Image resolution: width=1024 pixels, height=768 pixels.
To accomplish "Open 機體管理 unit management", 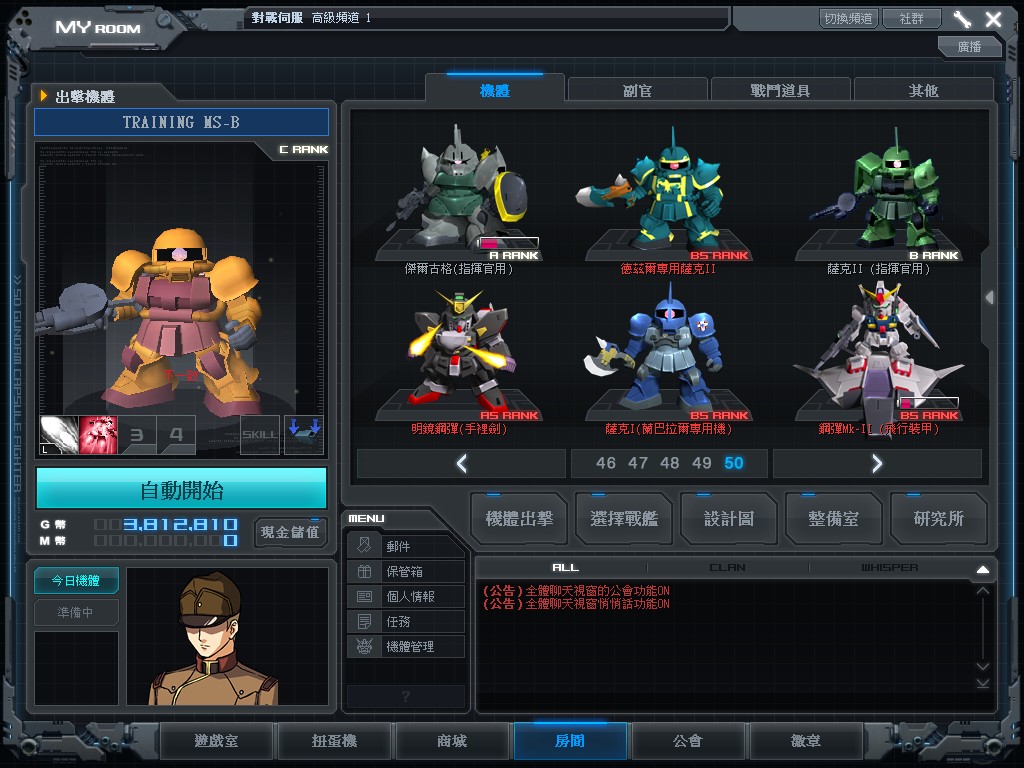I will (406, 647).
